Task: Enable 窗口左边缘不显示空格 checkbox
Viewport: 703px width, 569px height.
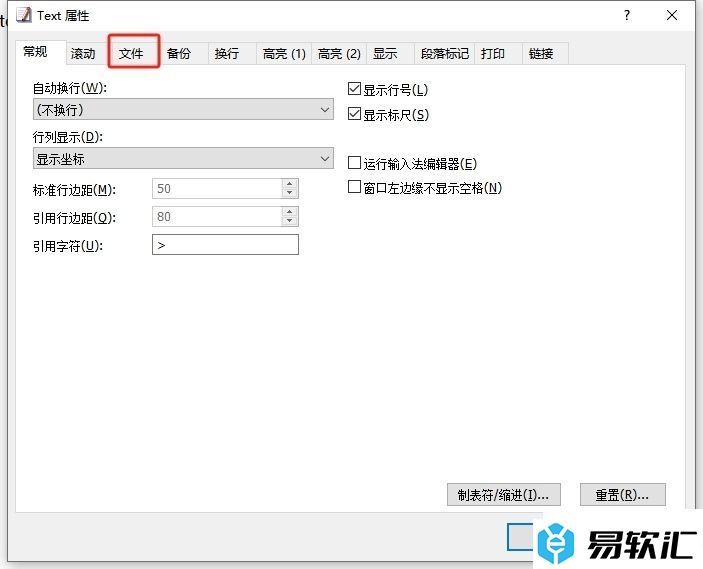Action: click(x=354, y=187)
